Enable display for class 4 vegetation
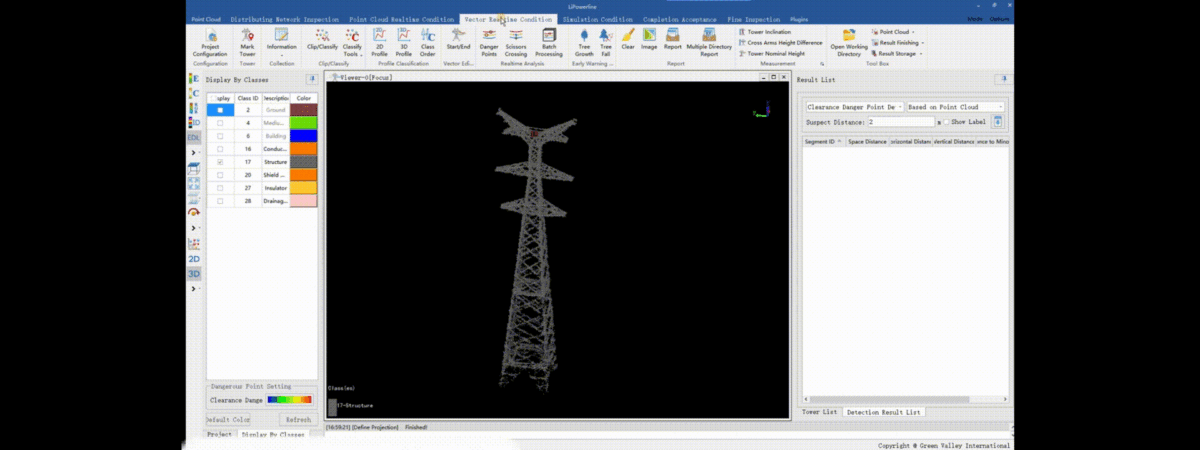Image resolution: width=1200 pixels, height=450 pixels. [x=220, y=123]
